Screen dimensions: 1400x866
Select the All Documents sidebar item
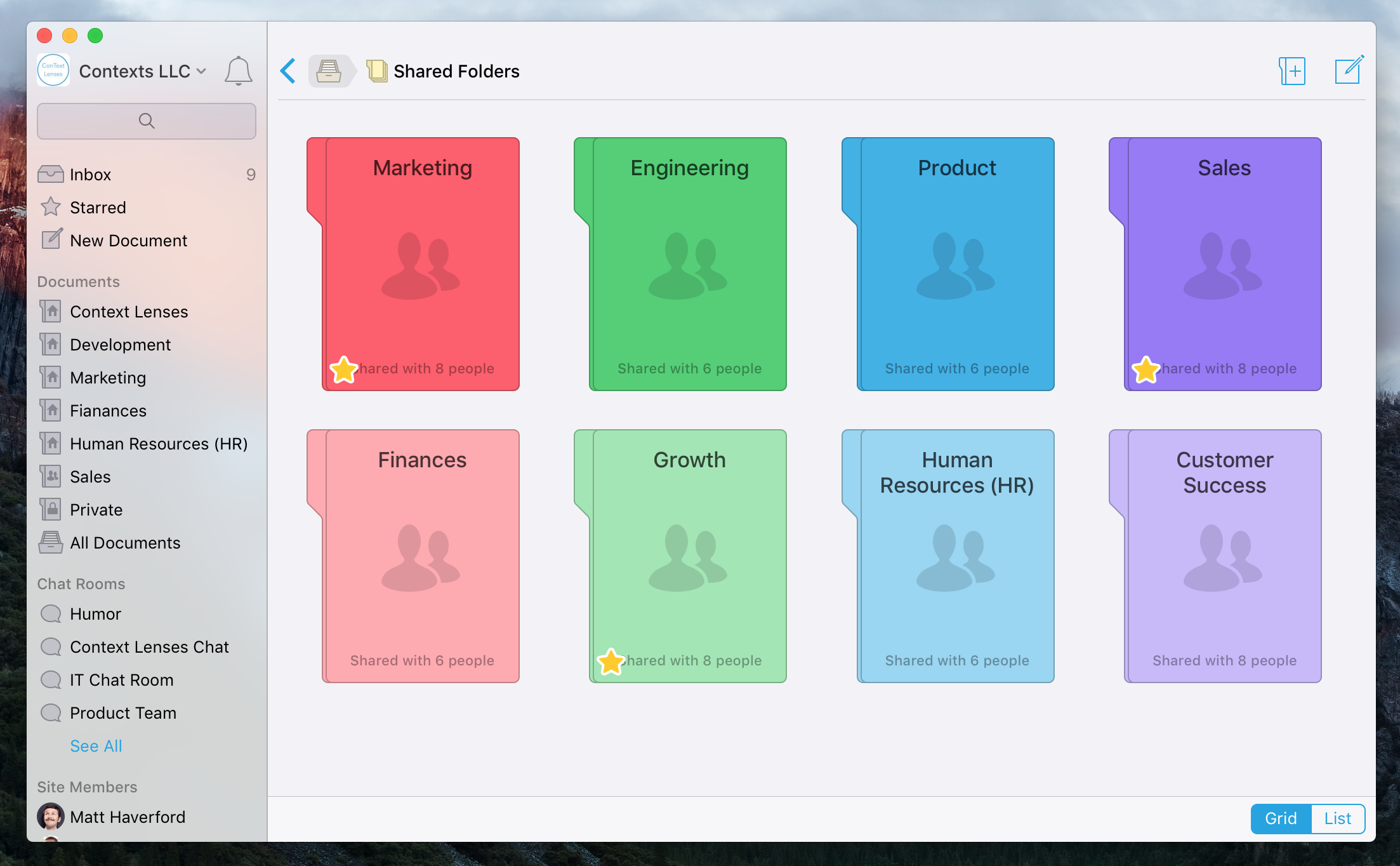126,543
